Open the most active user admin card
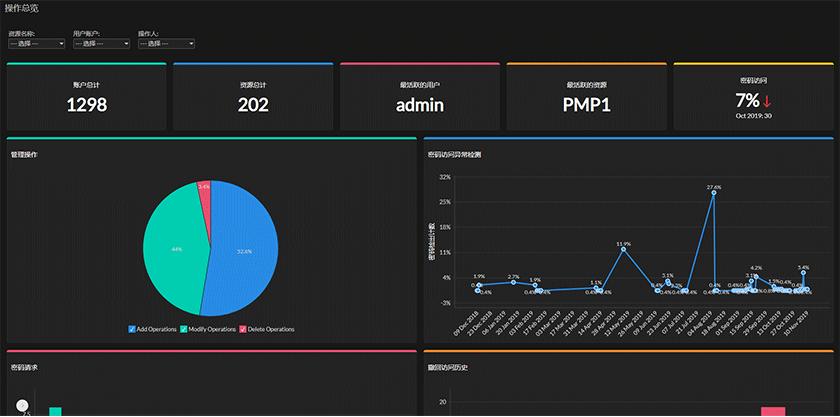840x417 pixels. [420, 96]
